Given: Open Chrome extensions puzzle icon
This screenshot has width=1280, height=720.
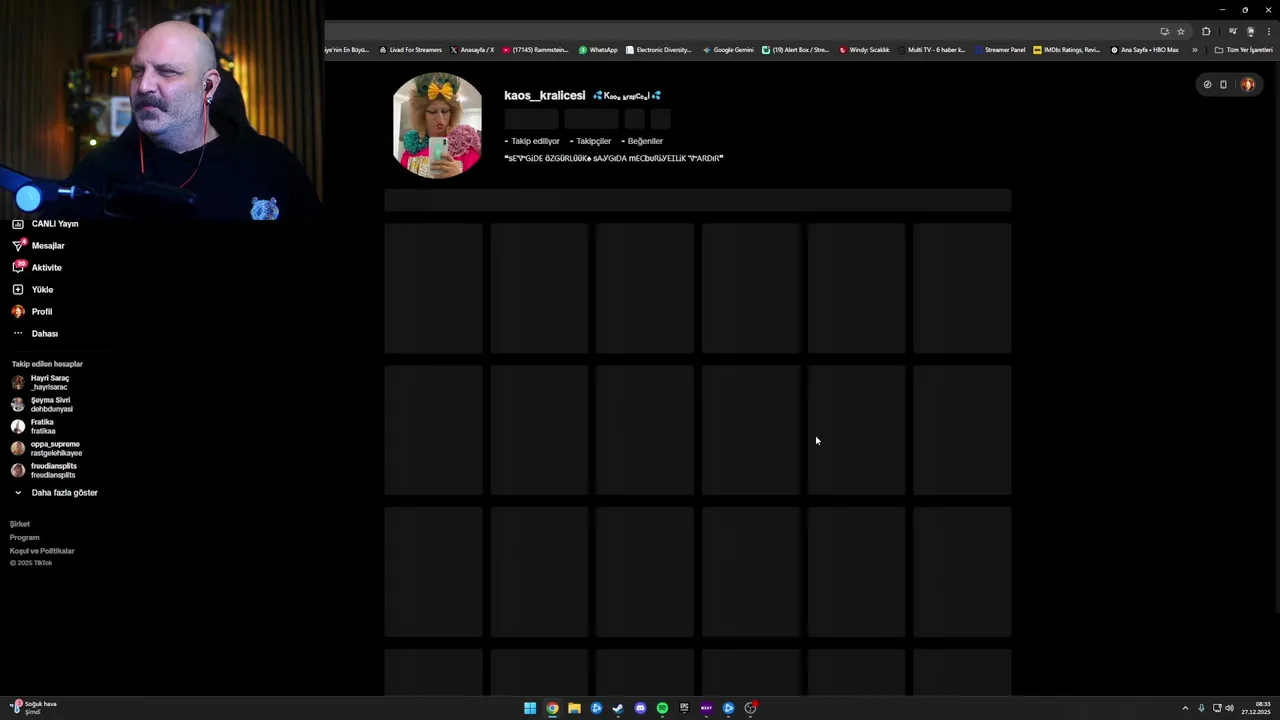Looking at the screenshot, I should (x=1206, y=31).
